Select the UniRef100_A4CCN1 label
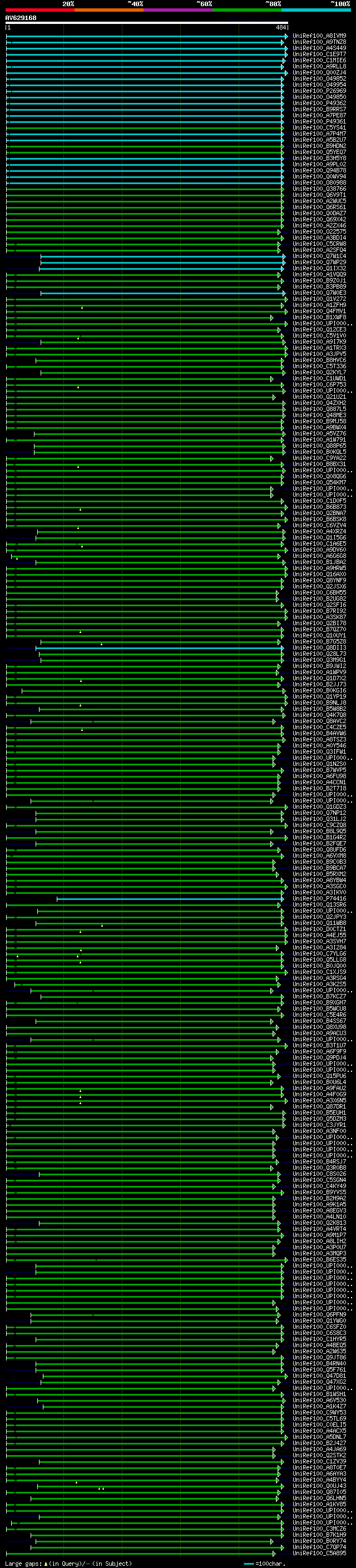Screen dimensions: 356x1568 (x=319, y=782)
